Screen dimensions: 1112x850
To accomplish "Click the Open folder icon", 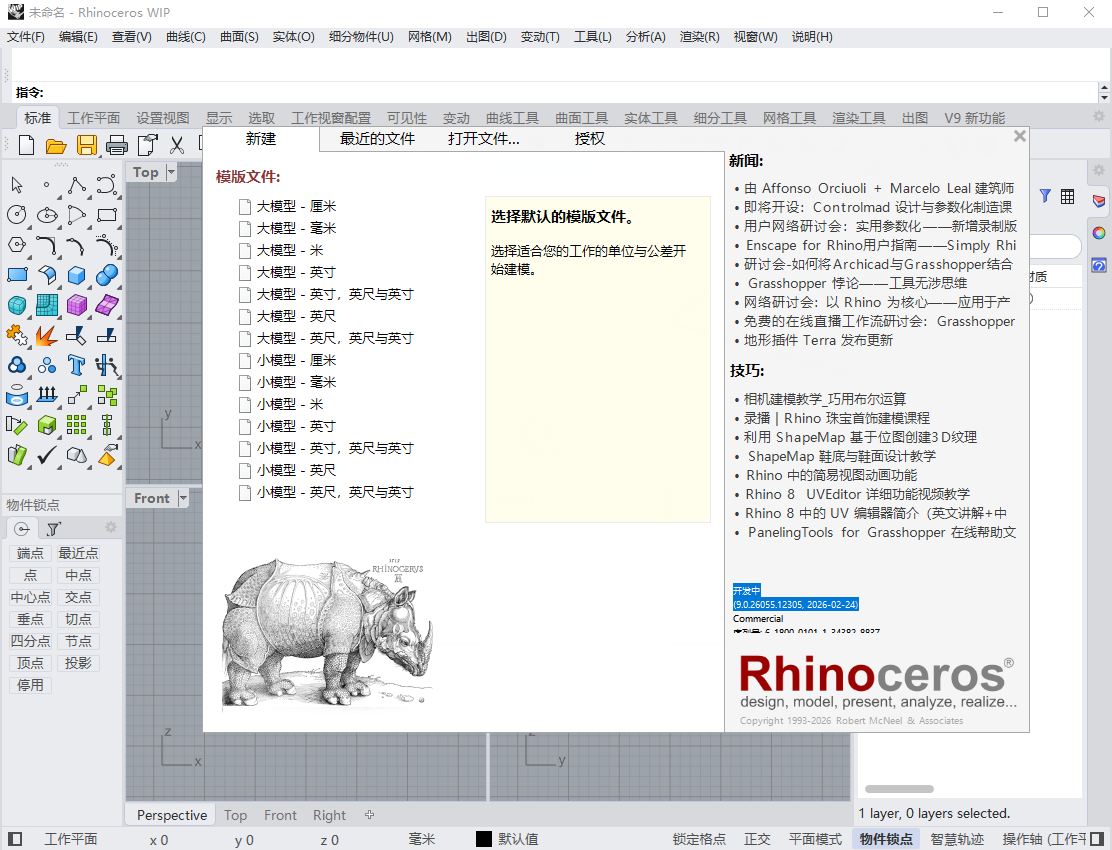I will click(x=56, y=145).
